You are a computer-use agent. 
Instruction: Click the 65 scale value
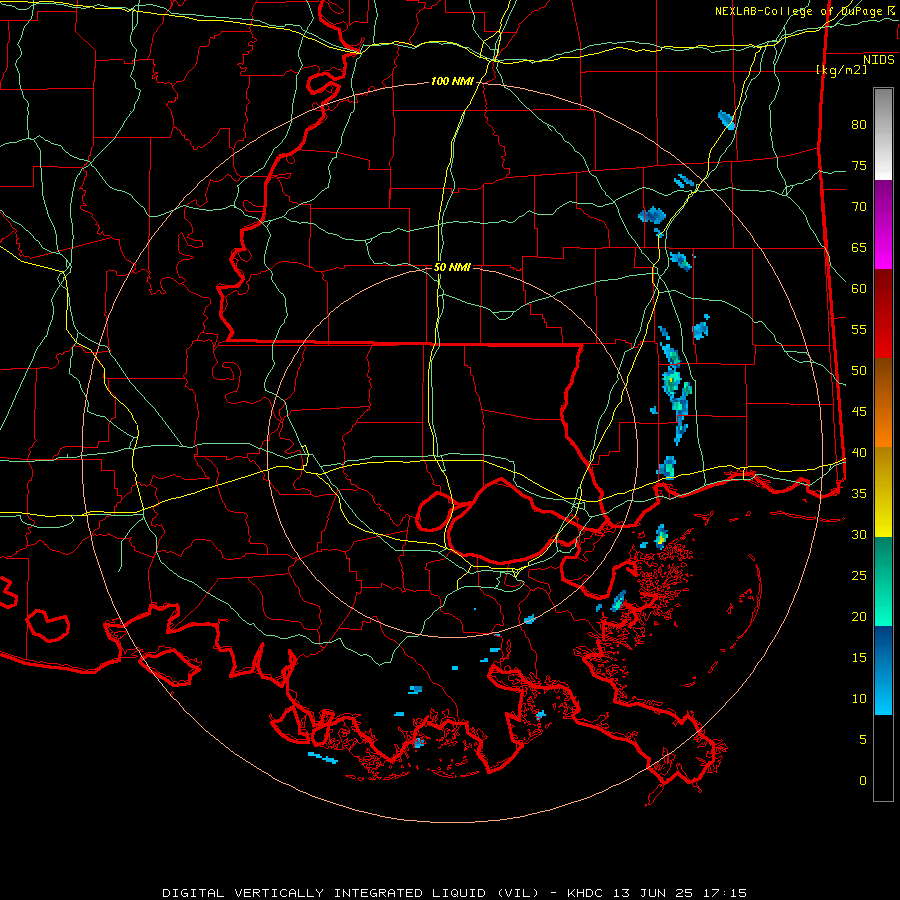[859, 247]
